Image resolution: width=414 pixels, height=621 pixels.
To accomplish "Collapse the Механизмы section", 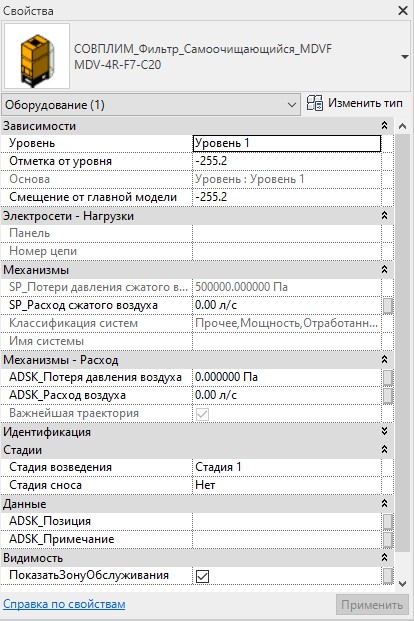I will pyautogui.click(x=384, y=270).
